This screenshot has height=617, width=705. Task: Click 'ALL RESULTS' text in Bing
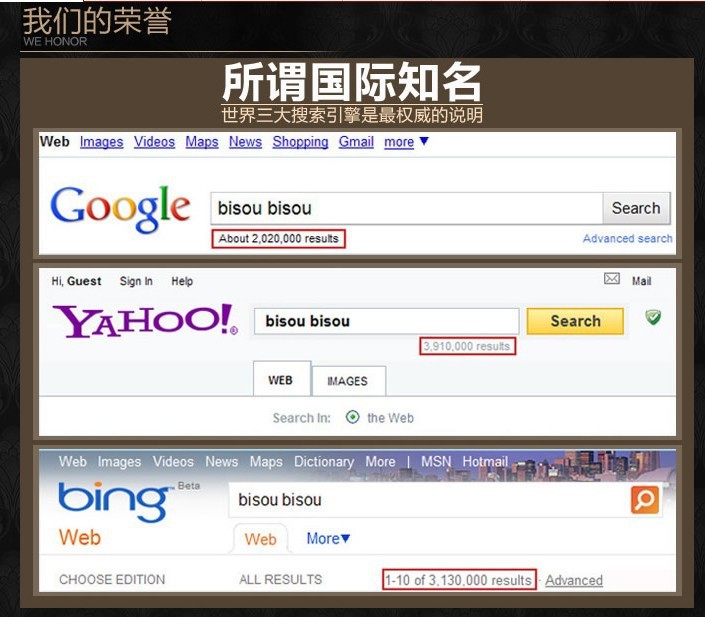click(281, 579)
